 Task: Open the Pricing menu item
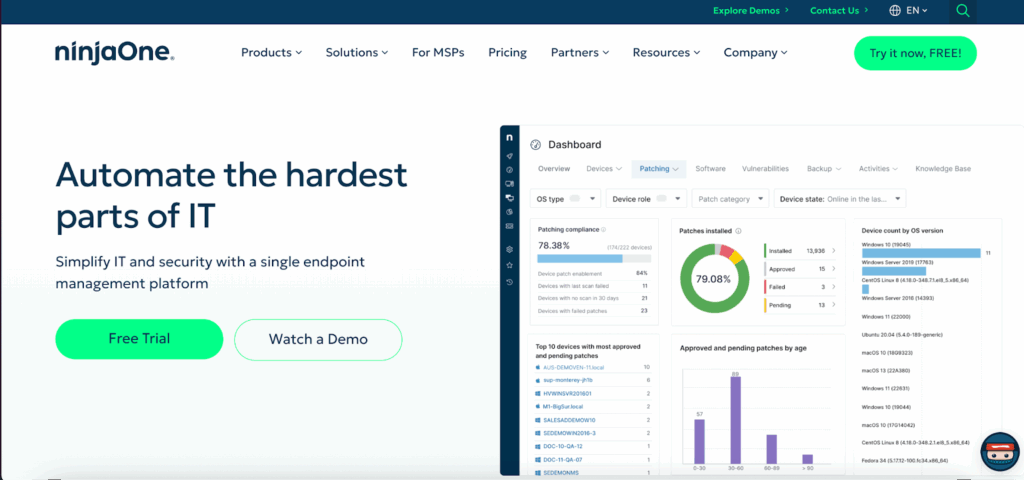(x=507, y=53)
